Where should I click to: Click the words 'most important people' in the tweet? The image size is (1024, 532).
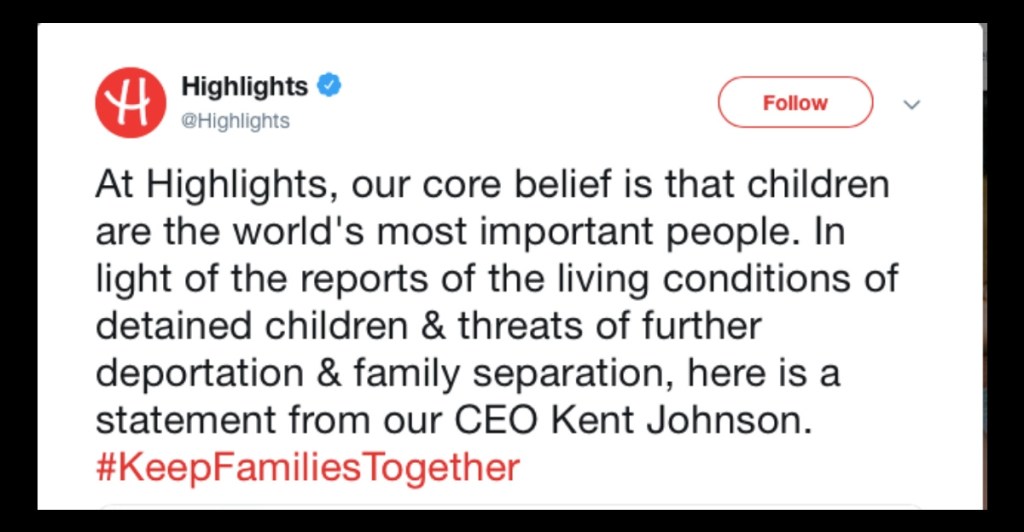(618, 232)
